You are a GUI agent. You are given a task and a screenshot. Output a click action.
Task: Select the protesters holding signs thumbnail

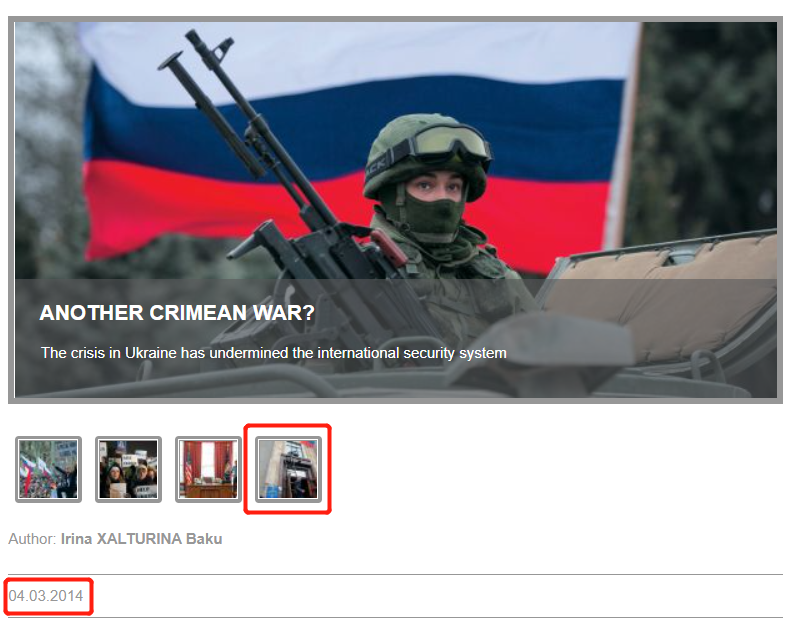pyautogui.click(x=128, y=469)
